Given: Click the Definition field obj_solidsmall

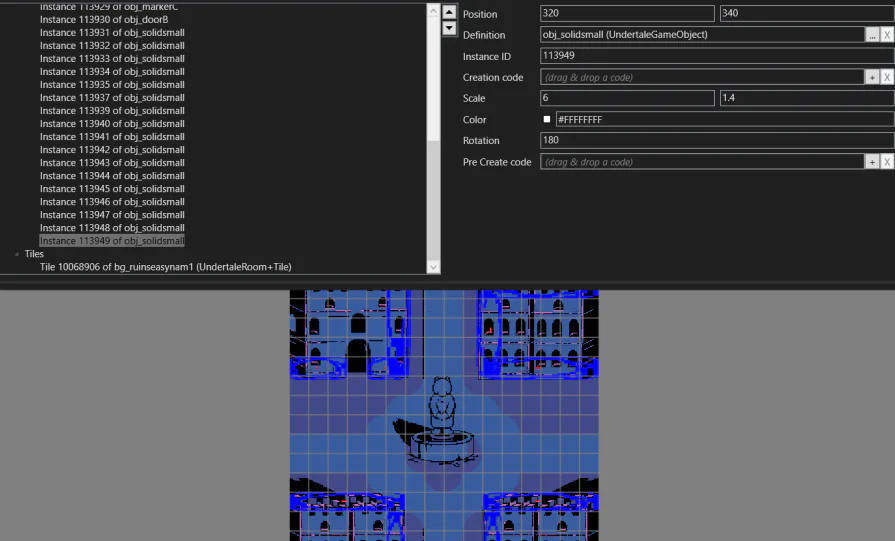Looking at the screenshot, I should pos(702,35).
